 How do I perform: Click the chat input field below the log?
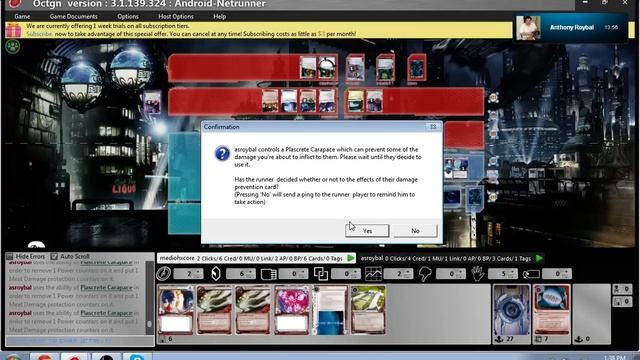[80, 341]
